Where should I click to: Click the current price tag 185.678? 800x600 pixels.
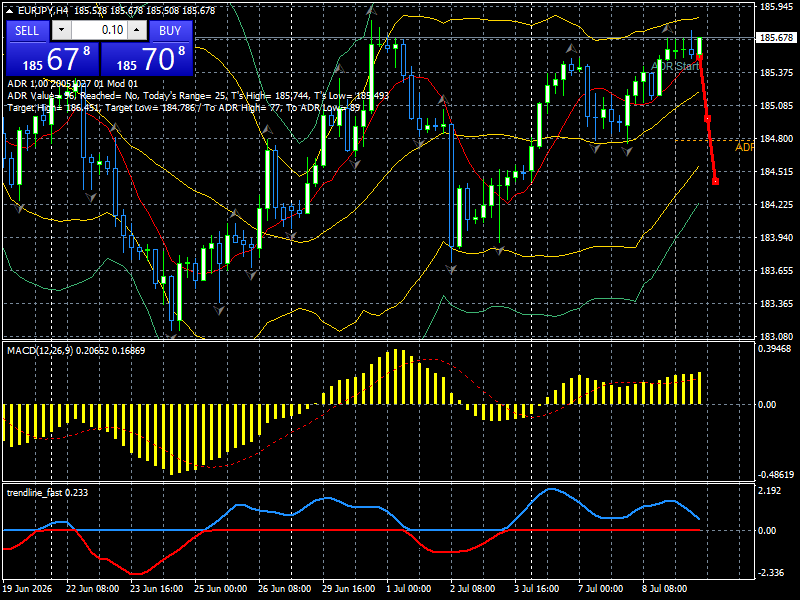777,38
